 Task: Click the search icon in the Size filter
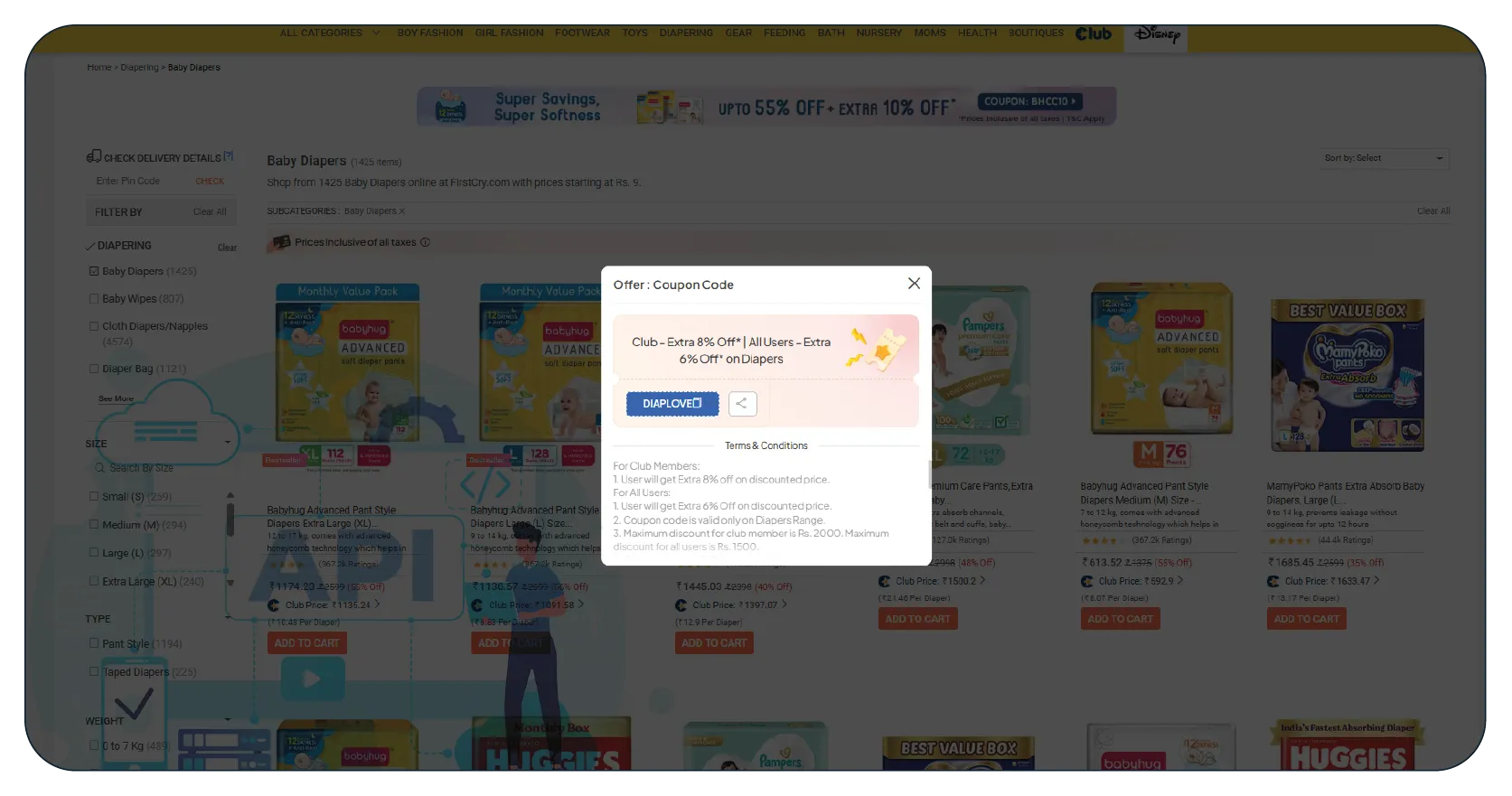tap(99, 468)
